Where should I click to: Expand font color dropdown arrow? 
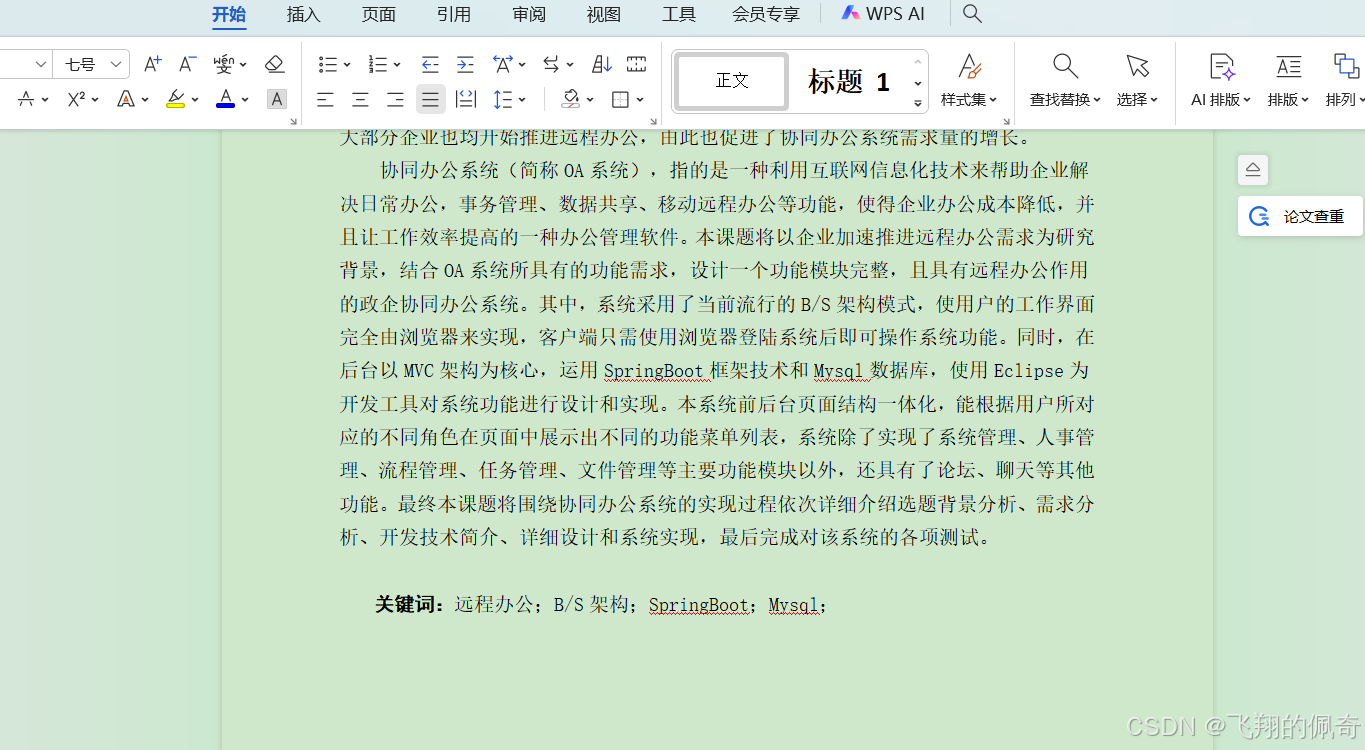(x=245, y=100)
